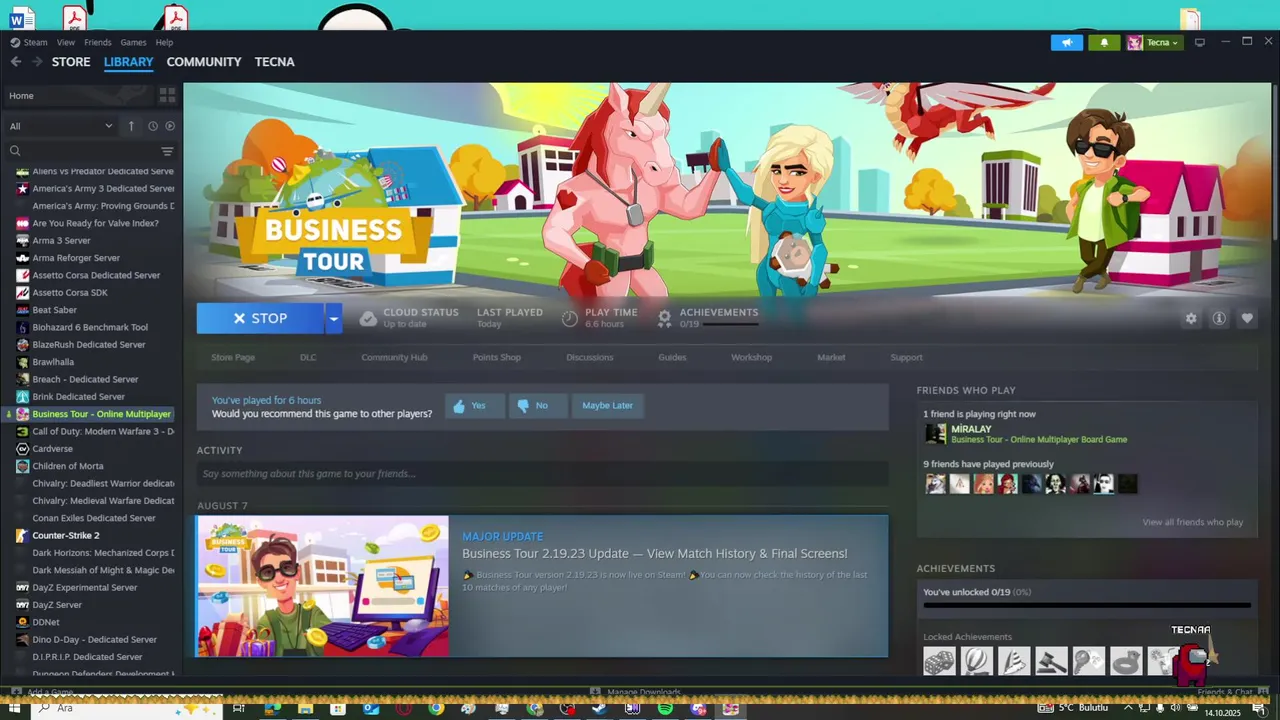The image size is (1280, 720).
Task: Go to the STORE tab
Action: coord(71,62)
